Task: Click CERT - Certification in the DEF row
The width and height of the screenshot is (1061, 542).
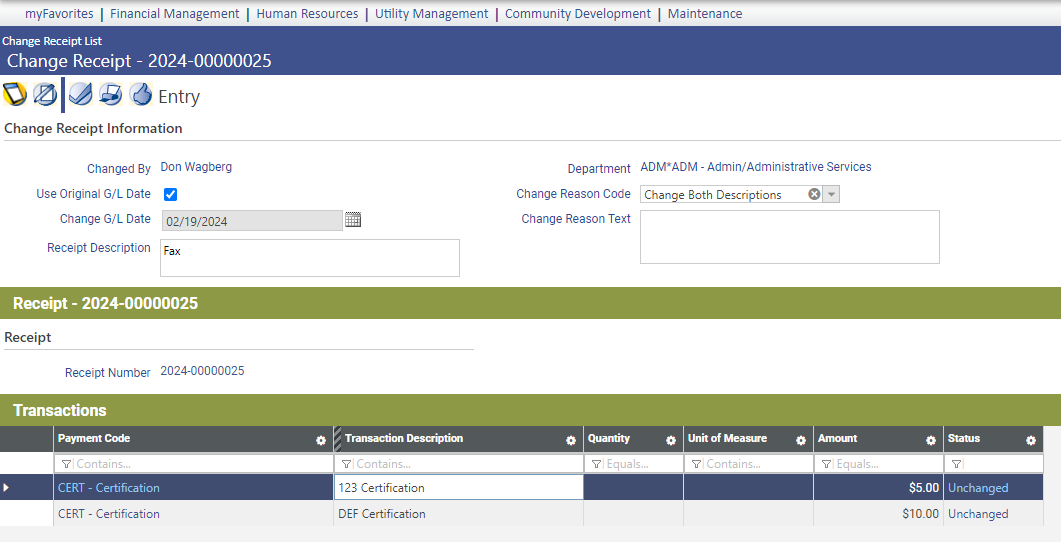Action: (x=109, y=514)
